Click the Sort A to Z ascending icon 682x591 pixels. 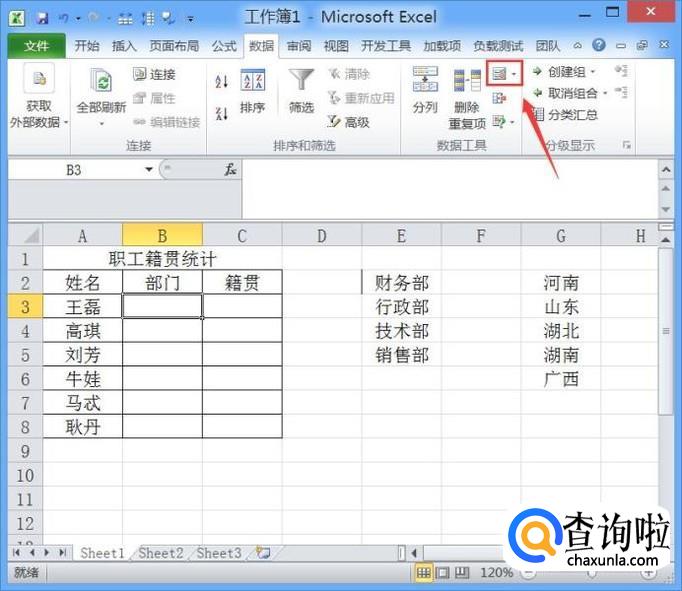221,82
